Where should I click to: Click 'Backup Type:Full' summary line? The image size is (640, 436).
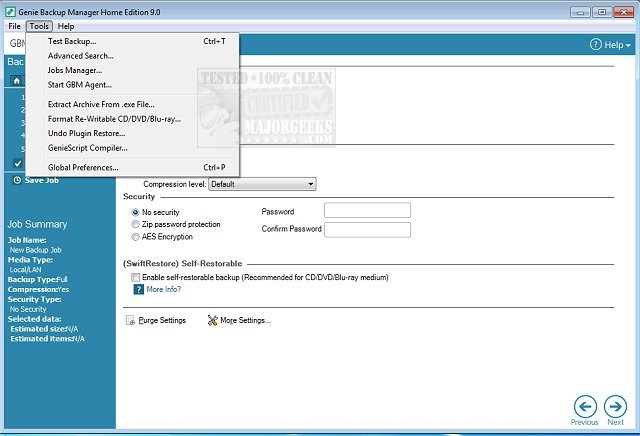pyautogui.click(x=38, y=279)
